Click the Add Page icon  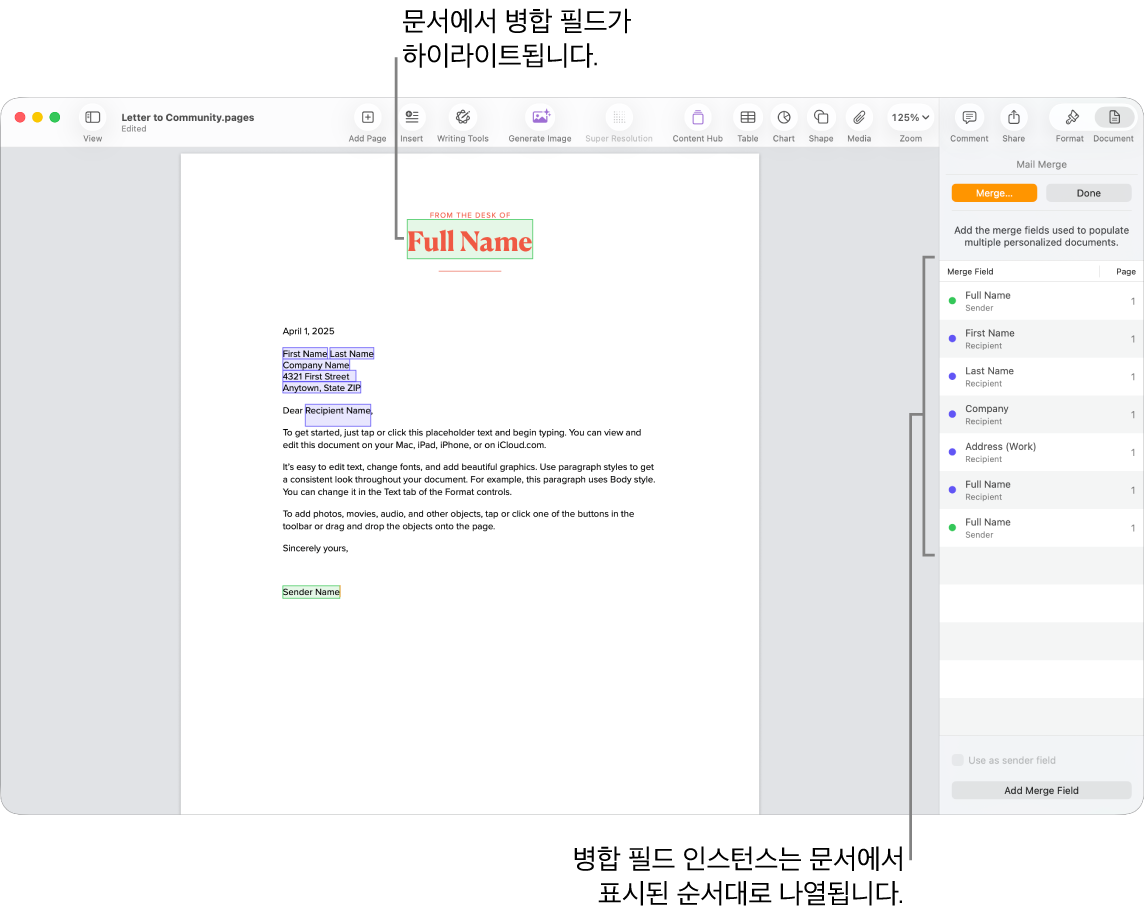tap(368, 117)
